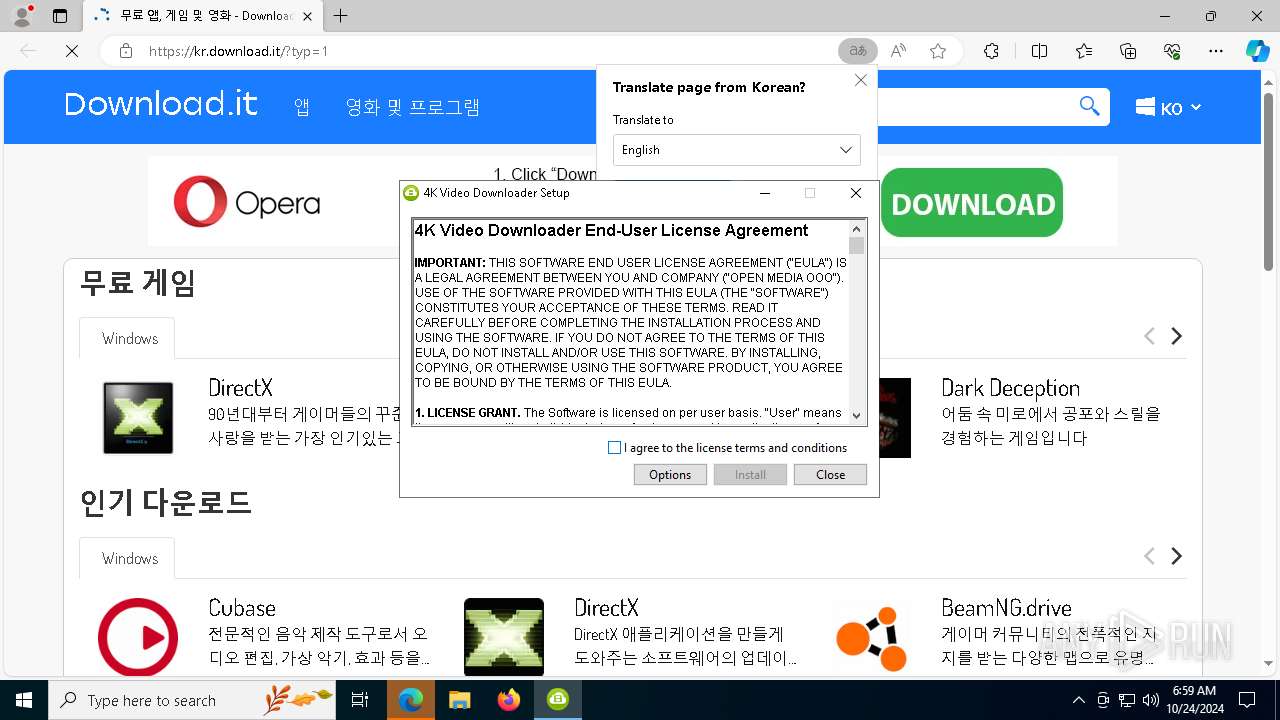This screenshot has height=720, width=1280.
Task: Open DirectX icon in 인기 다운로드
Action: pos(504,637)
